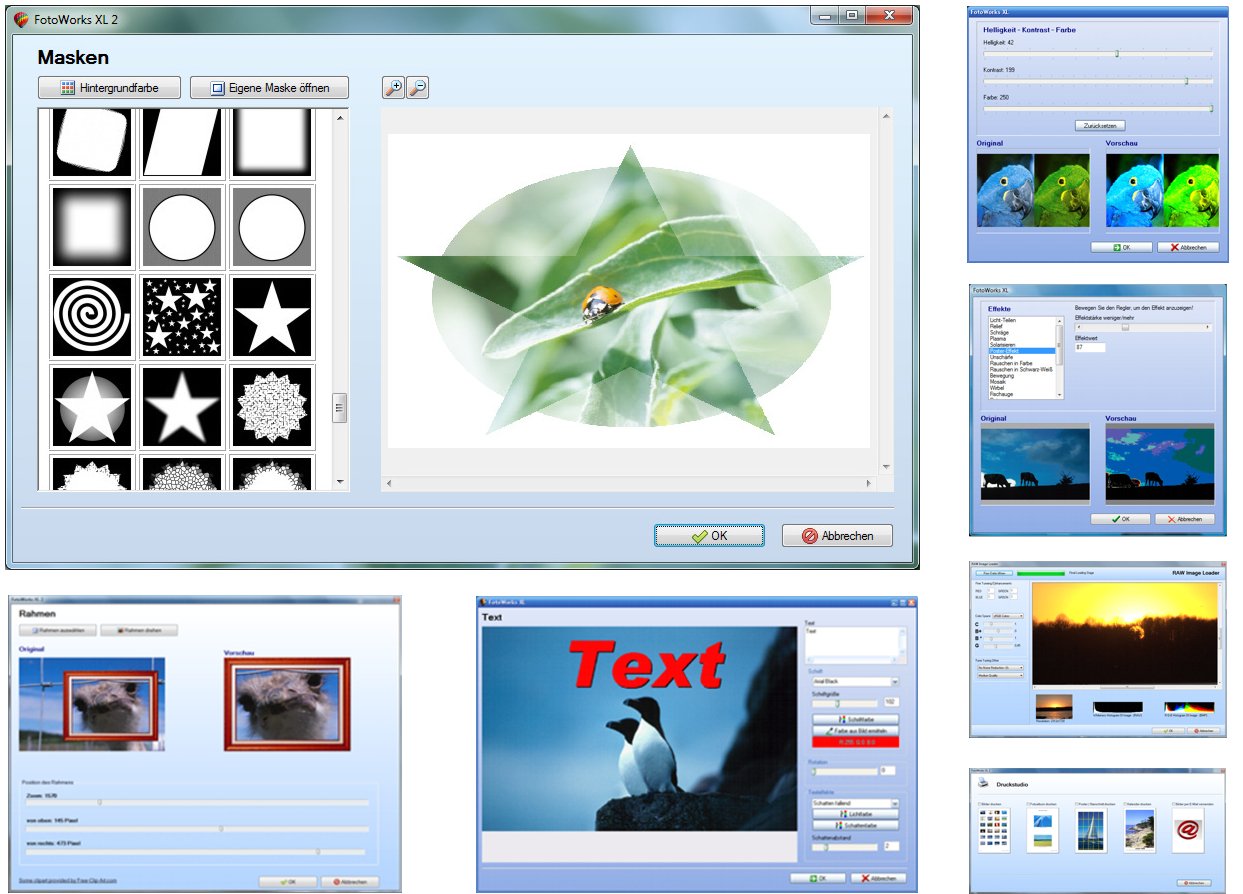Screen dimensions: 1243x894
Task: Click the Farbe slider handle
Action: click(1211, 108)
